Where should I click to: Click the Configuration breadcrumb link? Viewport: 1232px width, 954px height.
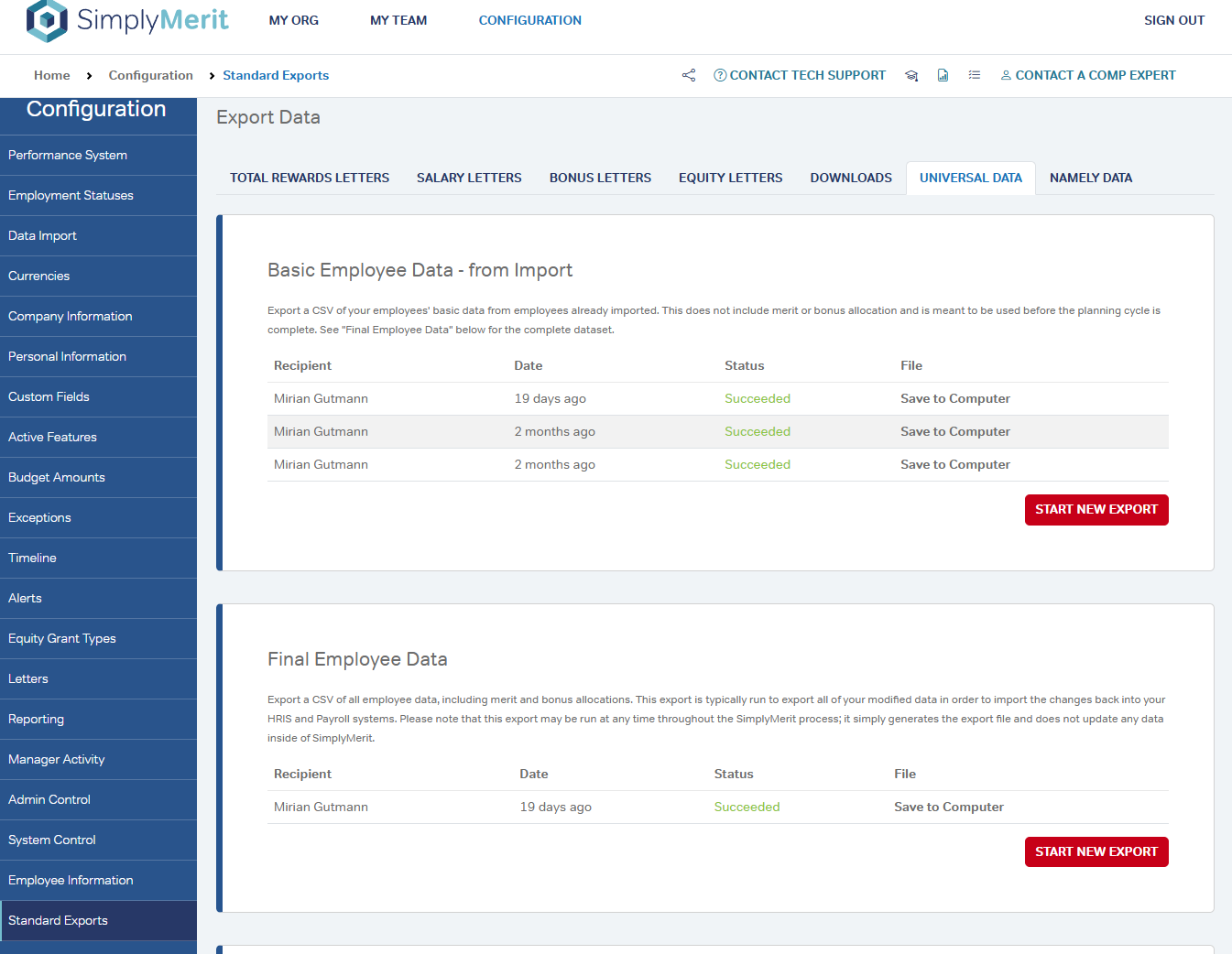150,75
